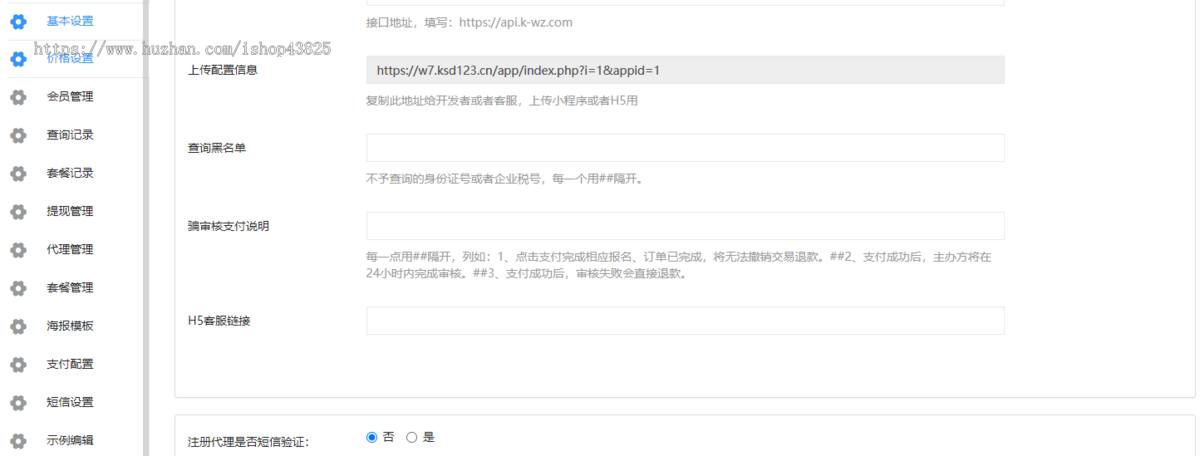Click the hint text 接口地址，填写：https://api.k-wz.com
This screenshot has width=1200, height=456.
(x=469, y=22)
